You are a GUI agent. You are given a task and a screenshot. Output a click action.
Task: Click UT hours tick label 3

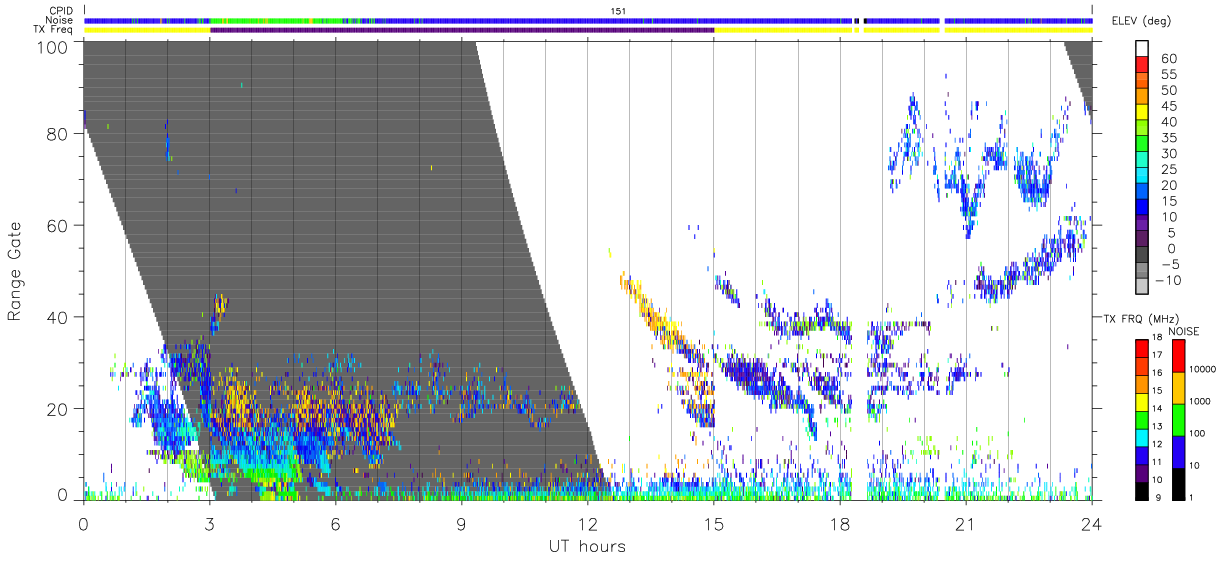pyautogui.click(x=210, y=524)
